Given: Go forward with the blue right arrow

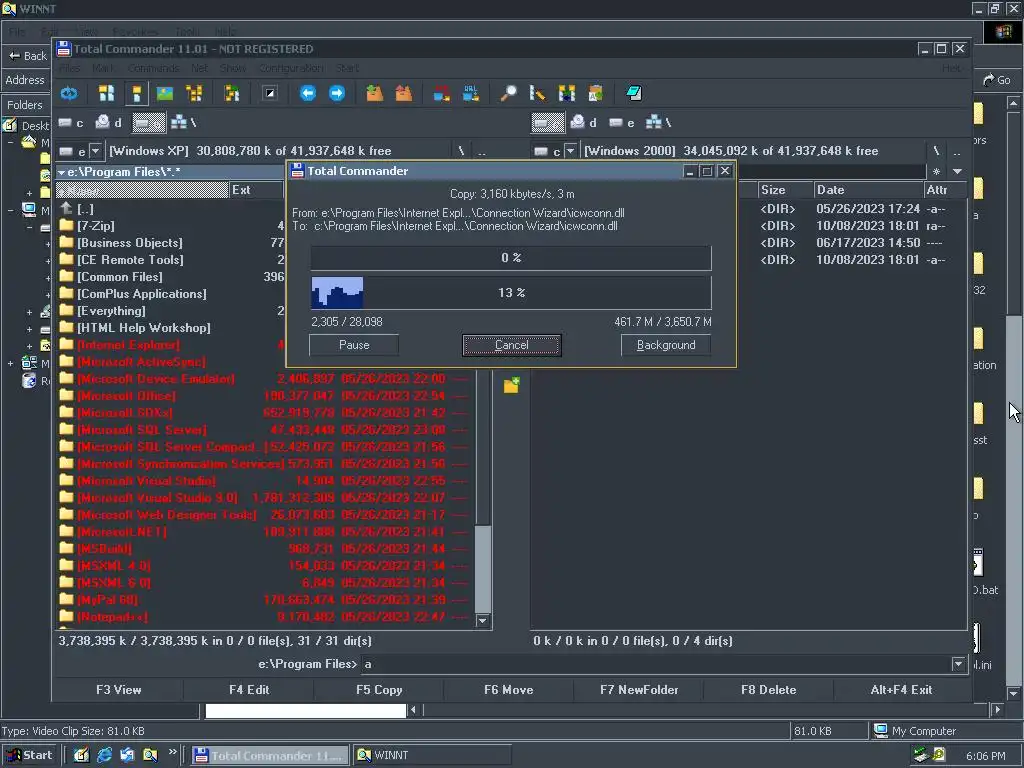Looking at the screenshot, I should coord(336,93).
